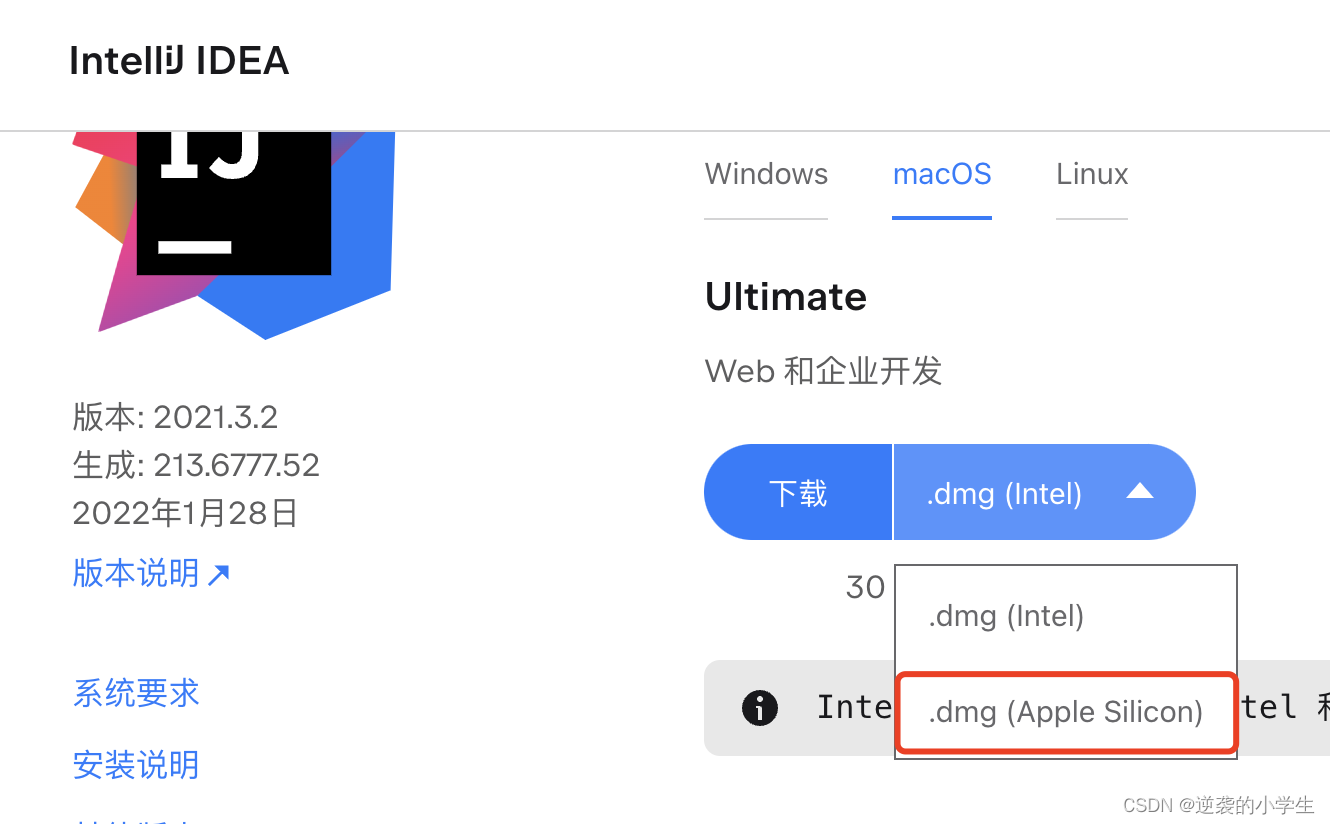The width and height of the screenshot is (1330, 824).
Task: Click the 2022年1月28日 release date
Action: click(x=186, y=514)
